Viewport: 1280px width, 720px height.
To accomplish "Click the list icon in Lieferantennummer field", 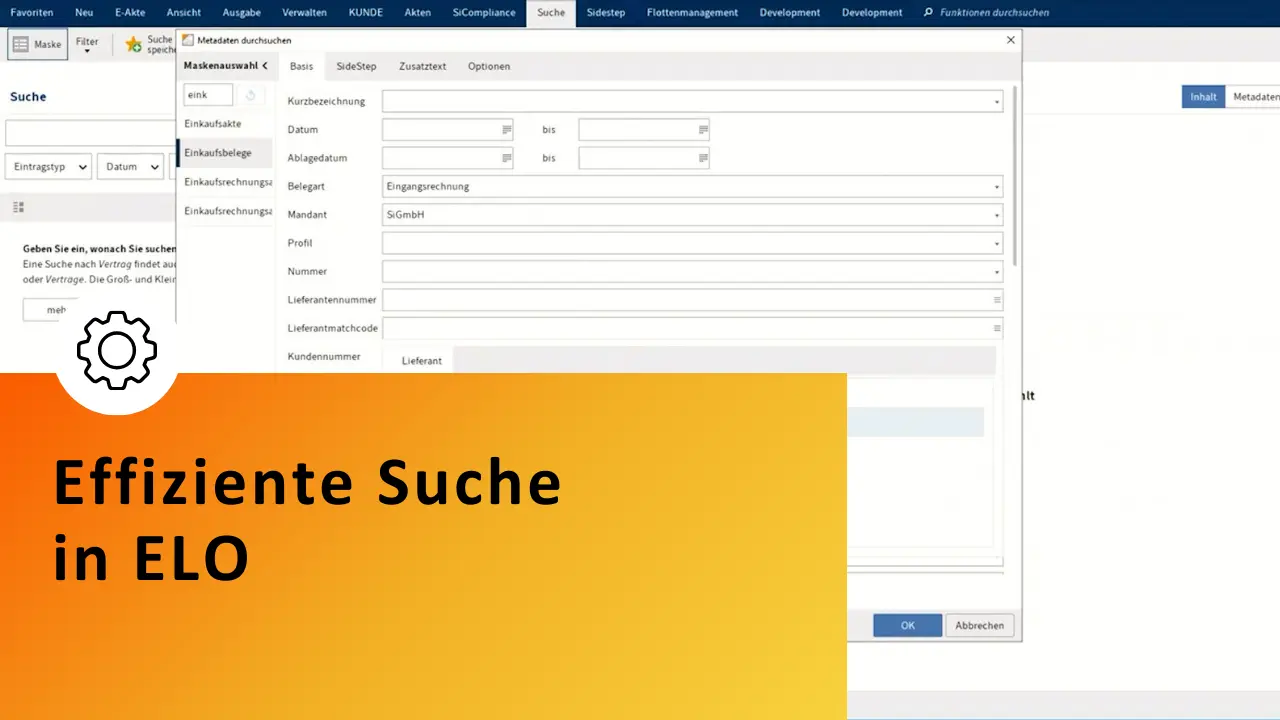I will pos(996,300).
